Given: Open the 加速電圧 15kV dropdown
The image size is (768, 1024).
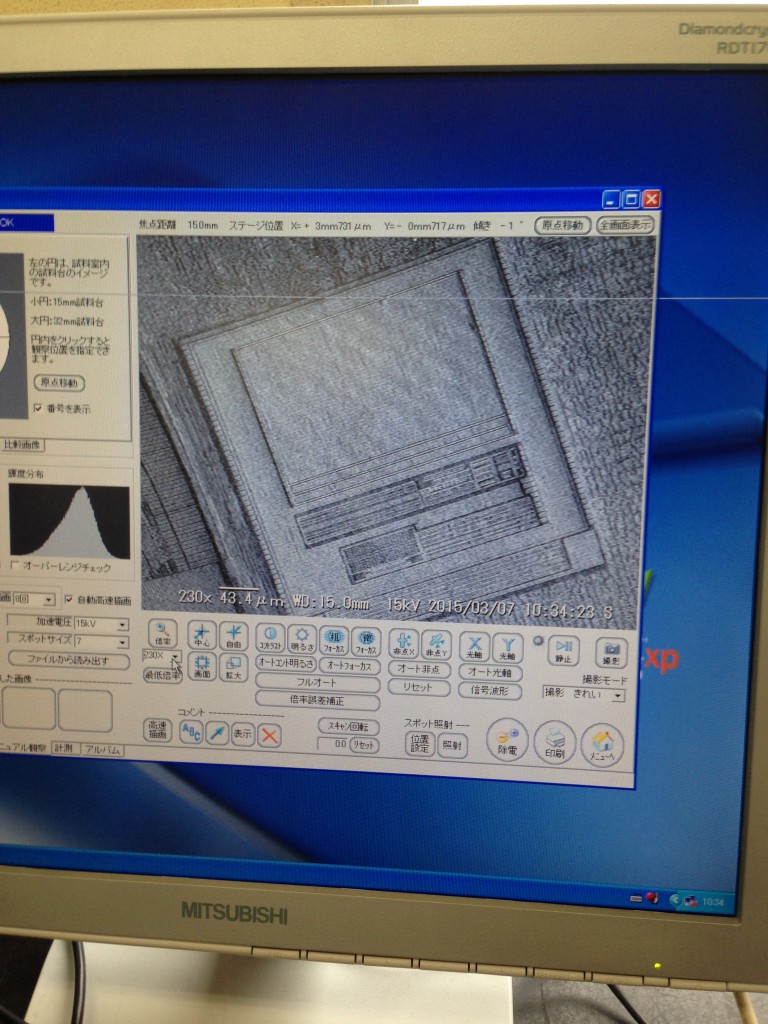Looking at the screenshot, I should point(101,623).
